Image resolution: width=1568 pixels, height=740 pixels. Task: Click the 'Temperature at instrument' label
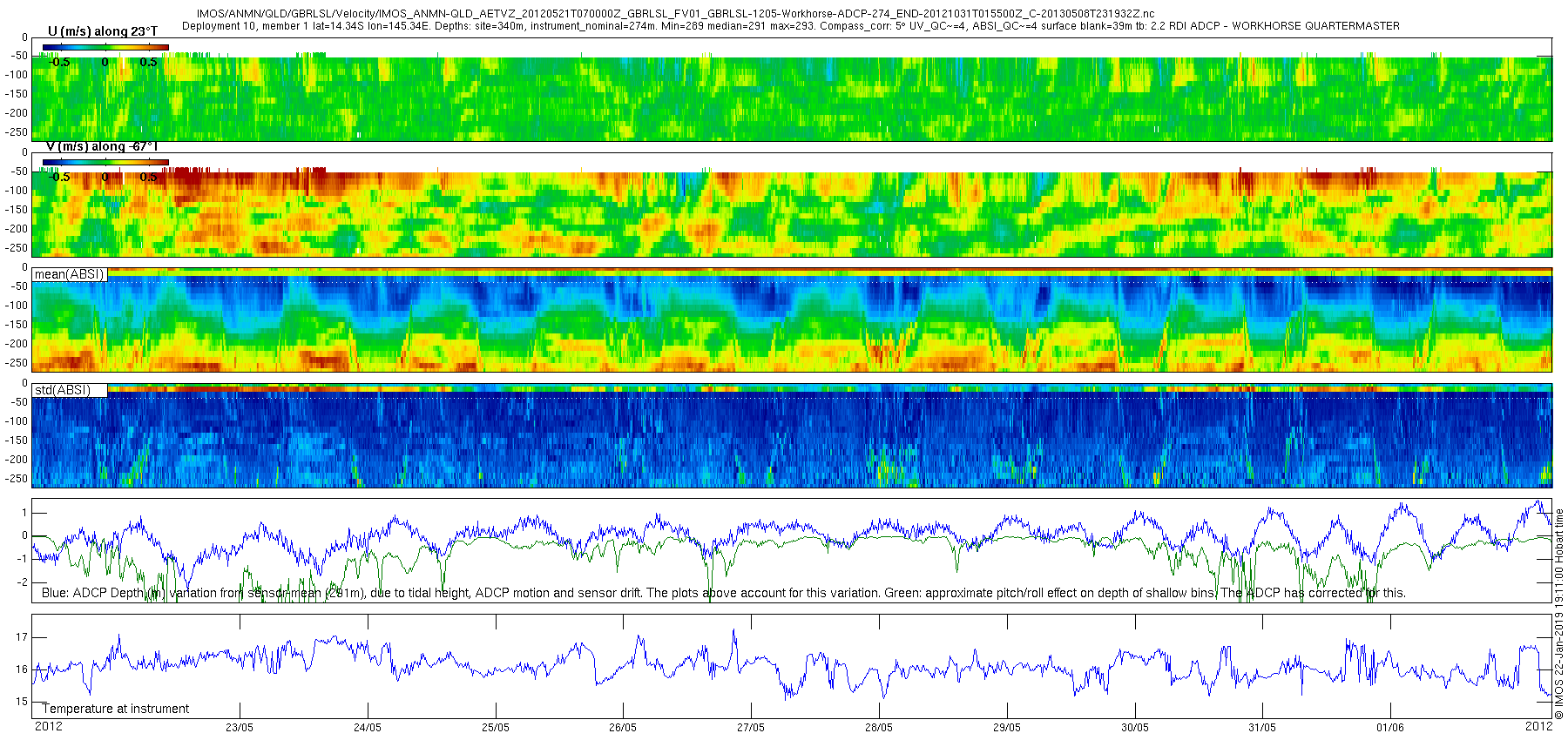coord(116,709)
